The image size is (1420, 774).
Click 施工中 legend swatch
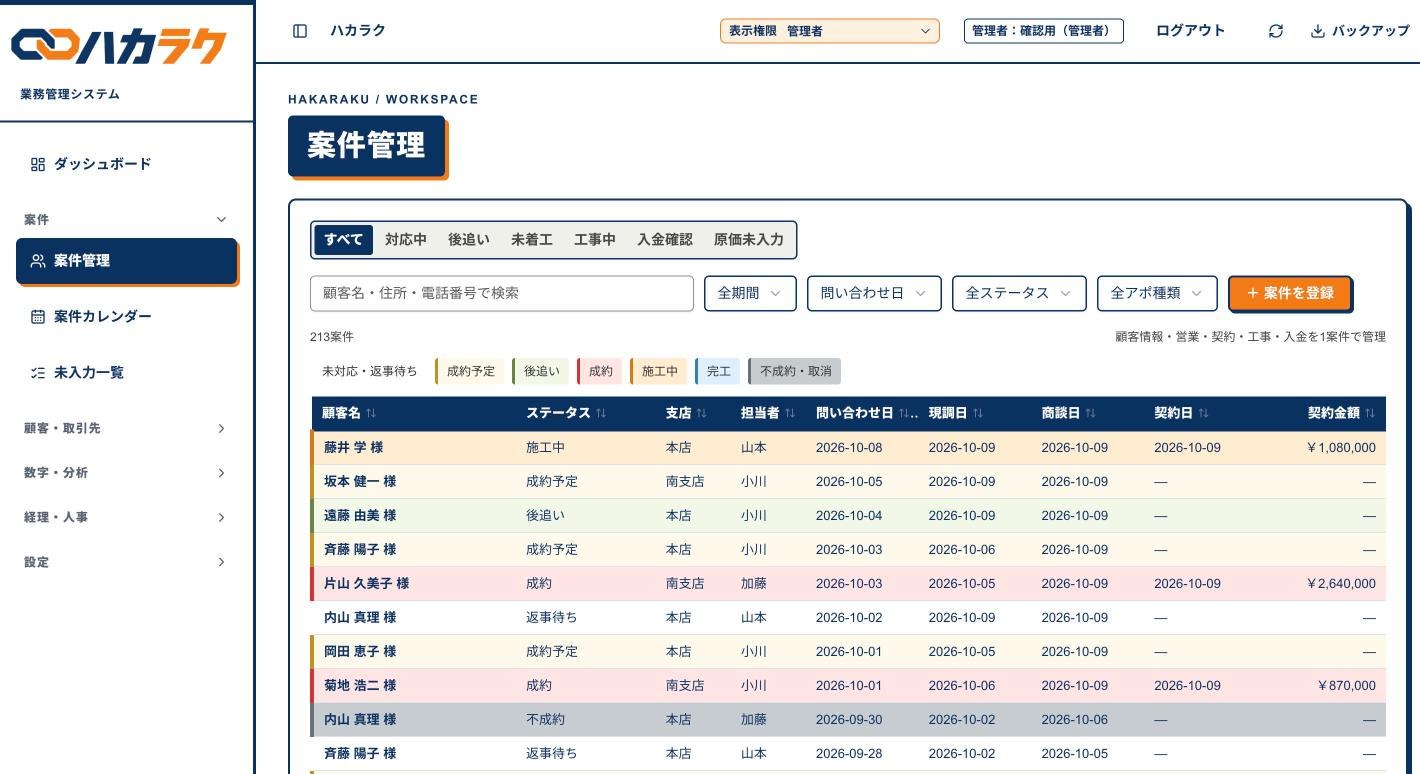(659, 371)
